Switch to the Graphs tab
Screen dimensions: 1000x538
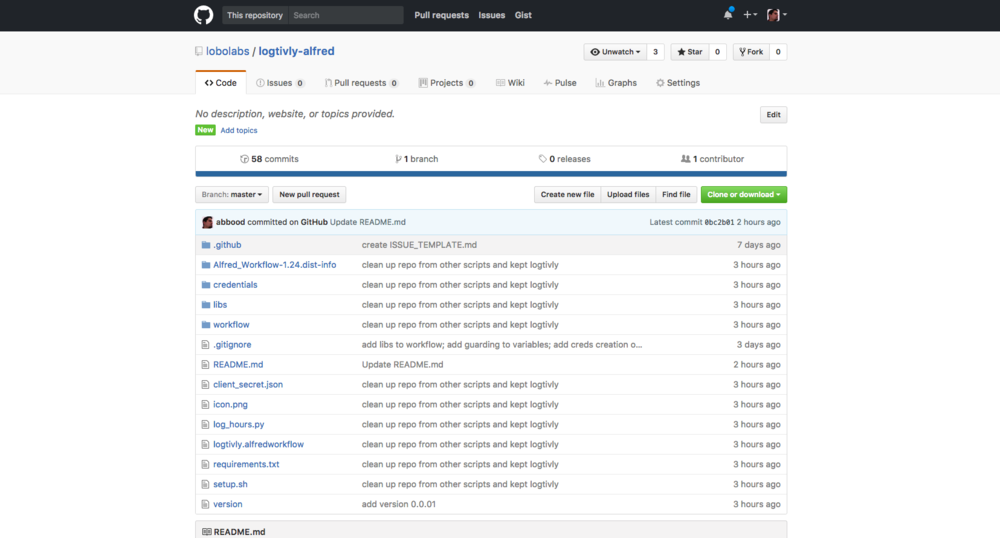616,83
